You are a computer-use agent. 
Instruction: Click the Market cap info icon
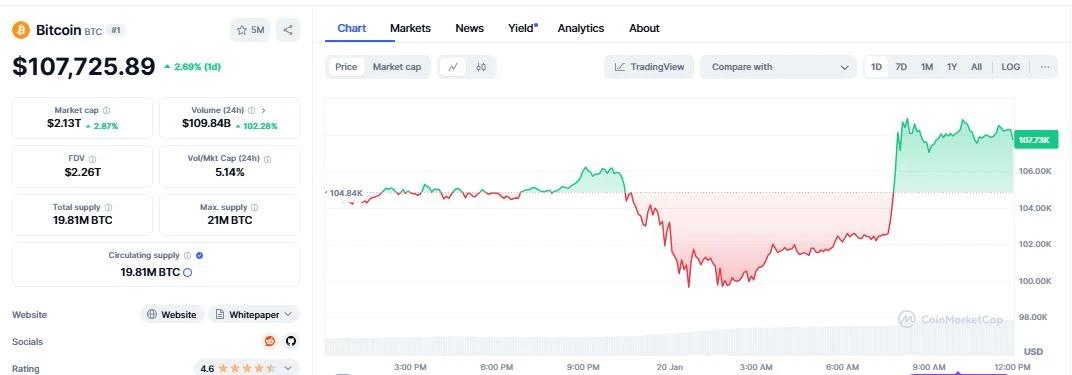[107, 110]
